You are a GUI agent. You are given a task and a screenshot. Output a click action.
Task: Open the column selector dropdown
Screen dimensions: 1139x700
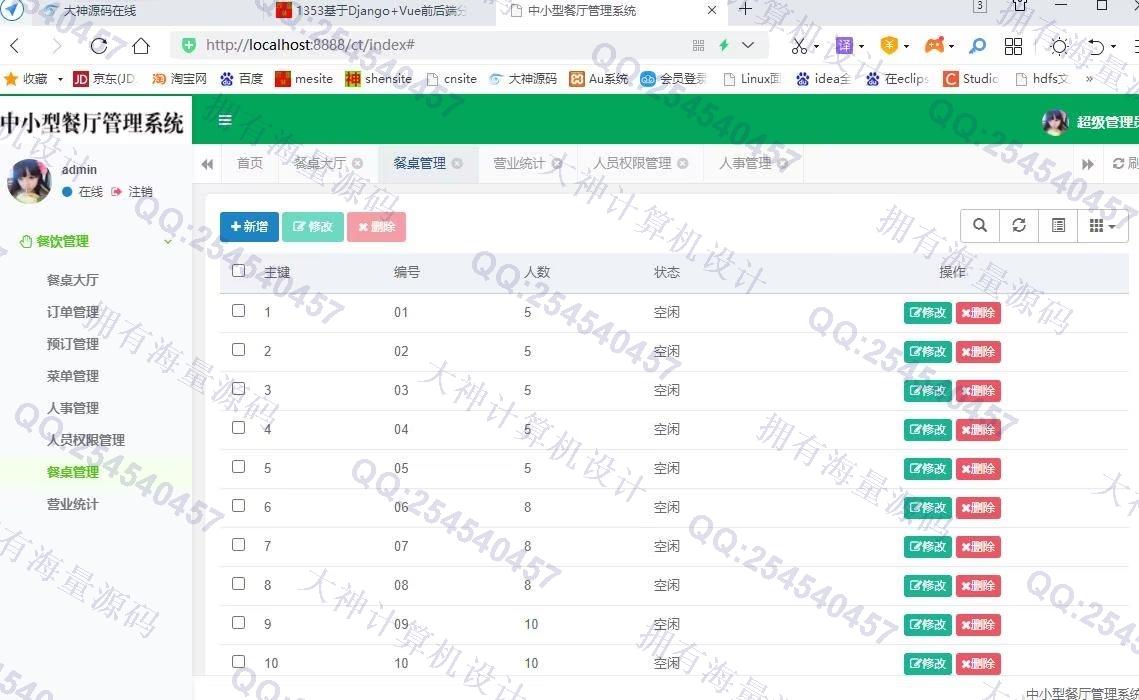(x=1103, y=226)
